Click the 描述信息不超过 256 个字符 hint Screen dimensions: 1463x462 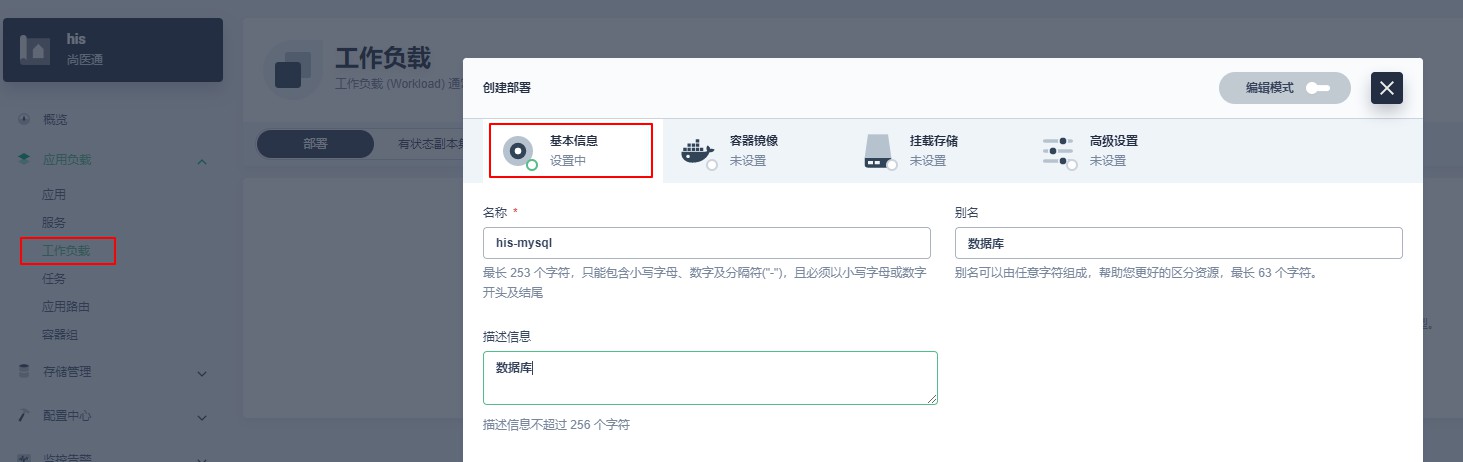556,424
